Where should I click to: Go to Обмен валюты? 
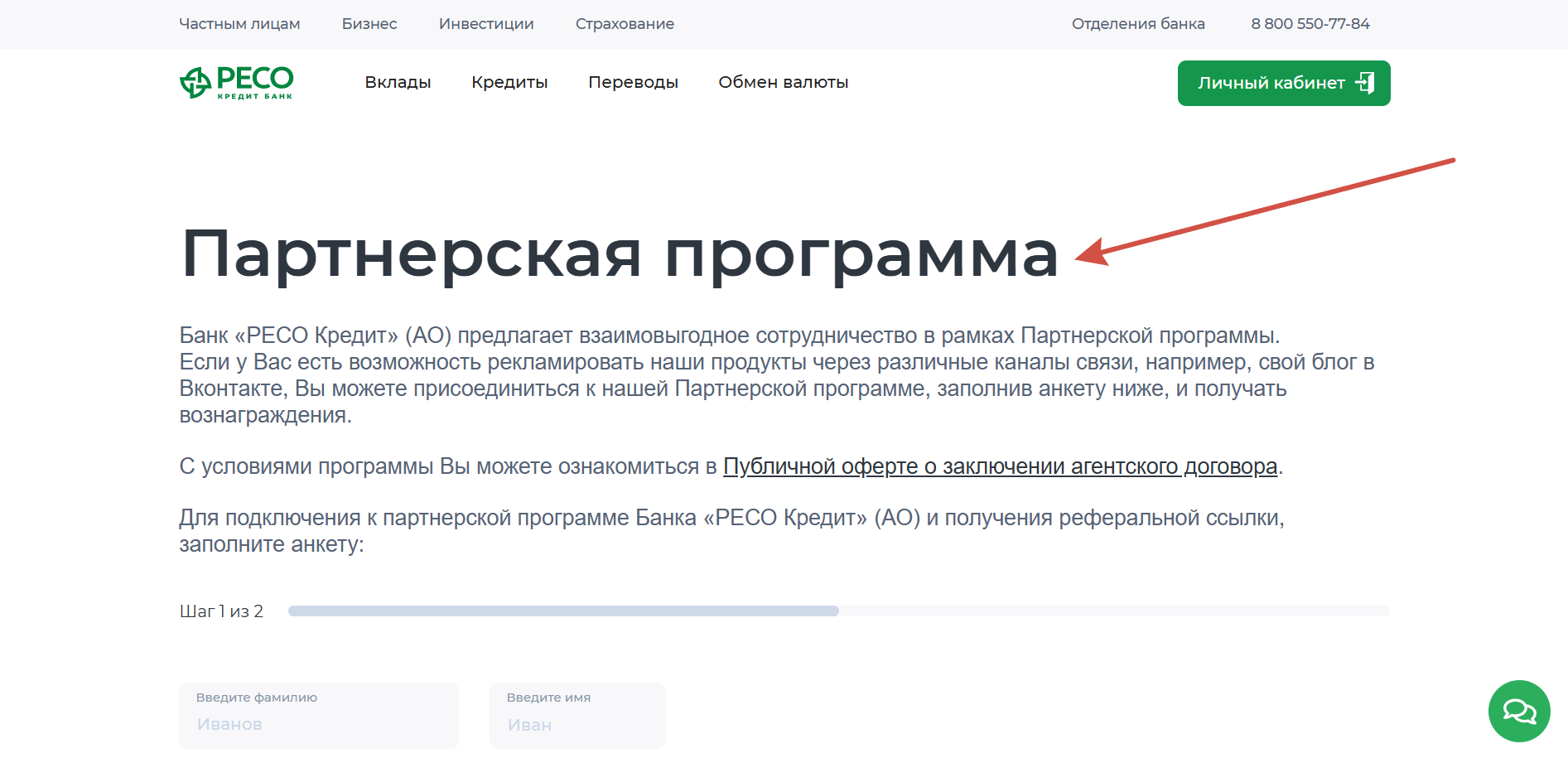(783, 82)
